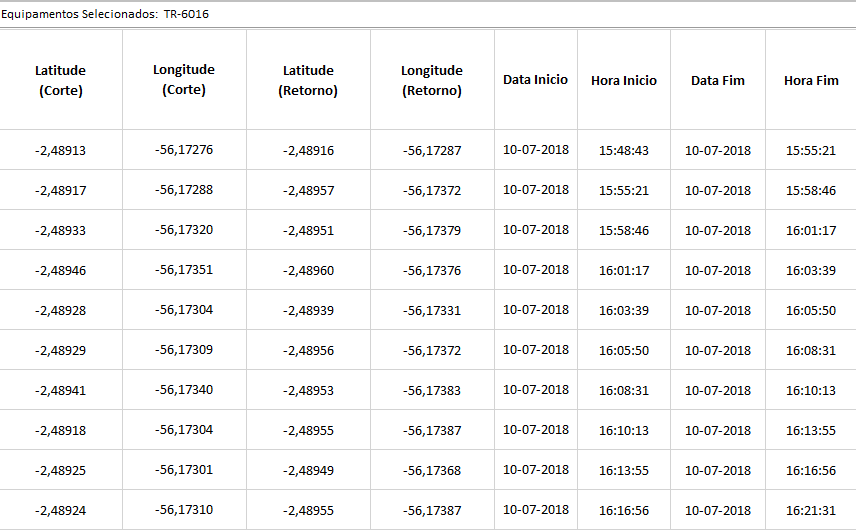Click the longitude cell -56,17276
The width and height of the screenshot is (856, 530).
(x=184, y=150)
